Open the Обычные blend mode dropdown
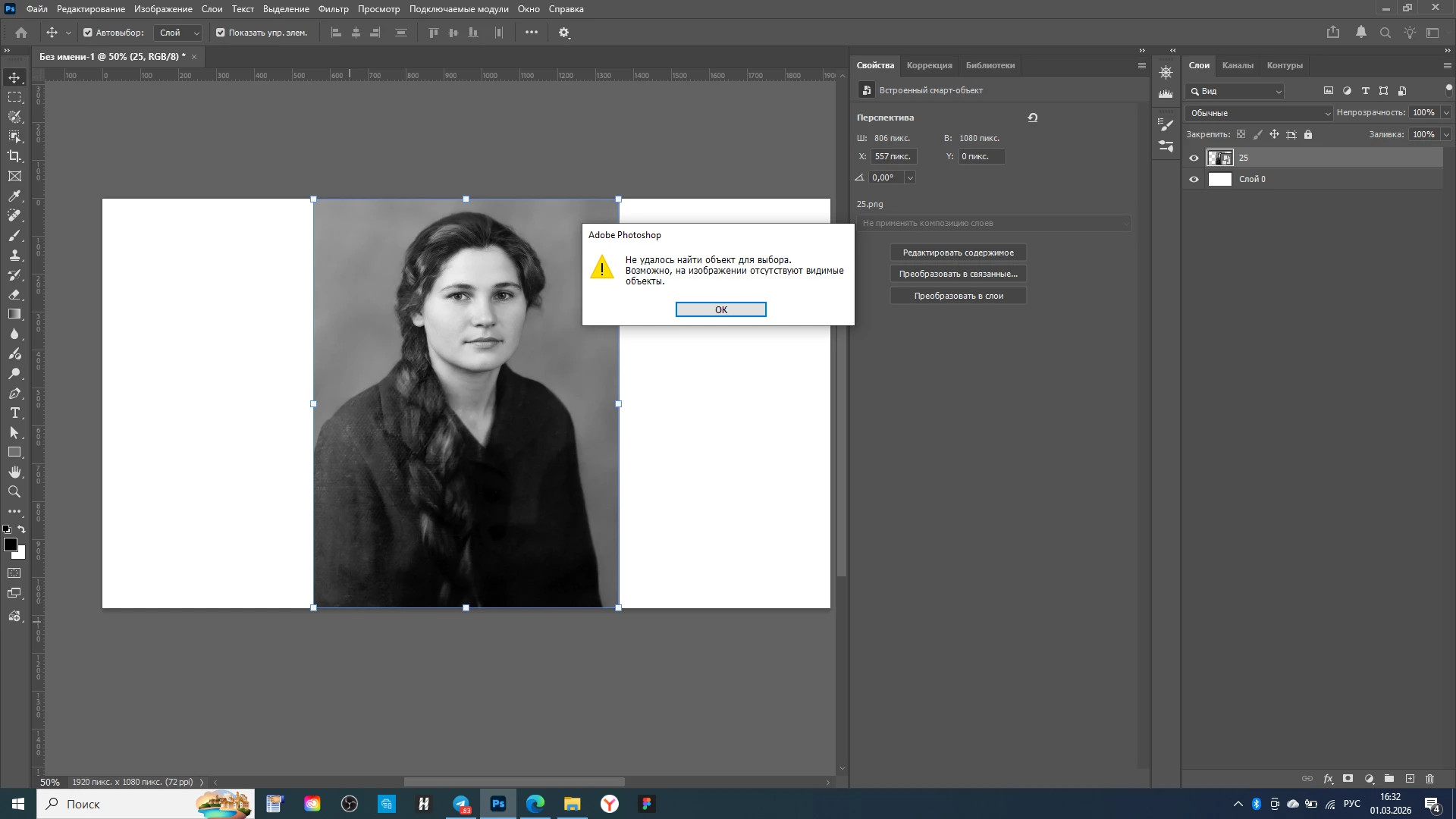The height and width of the screenshot is (819, 1456). click(x=1259, y=113)
